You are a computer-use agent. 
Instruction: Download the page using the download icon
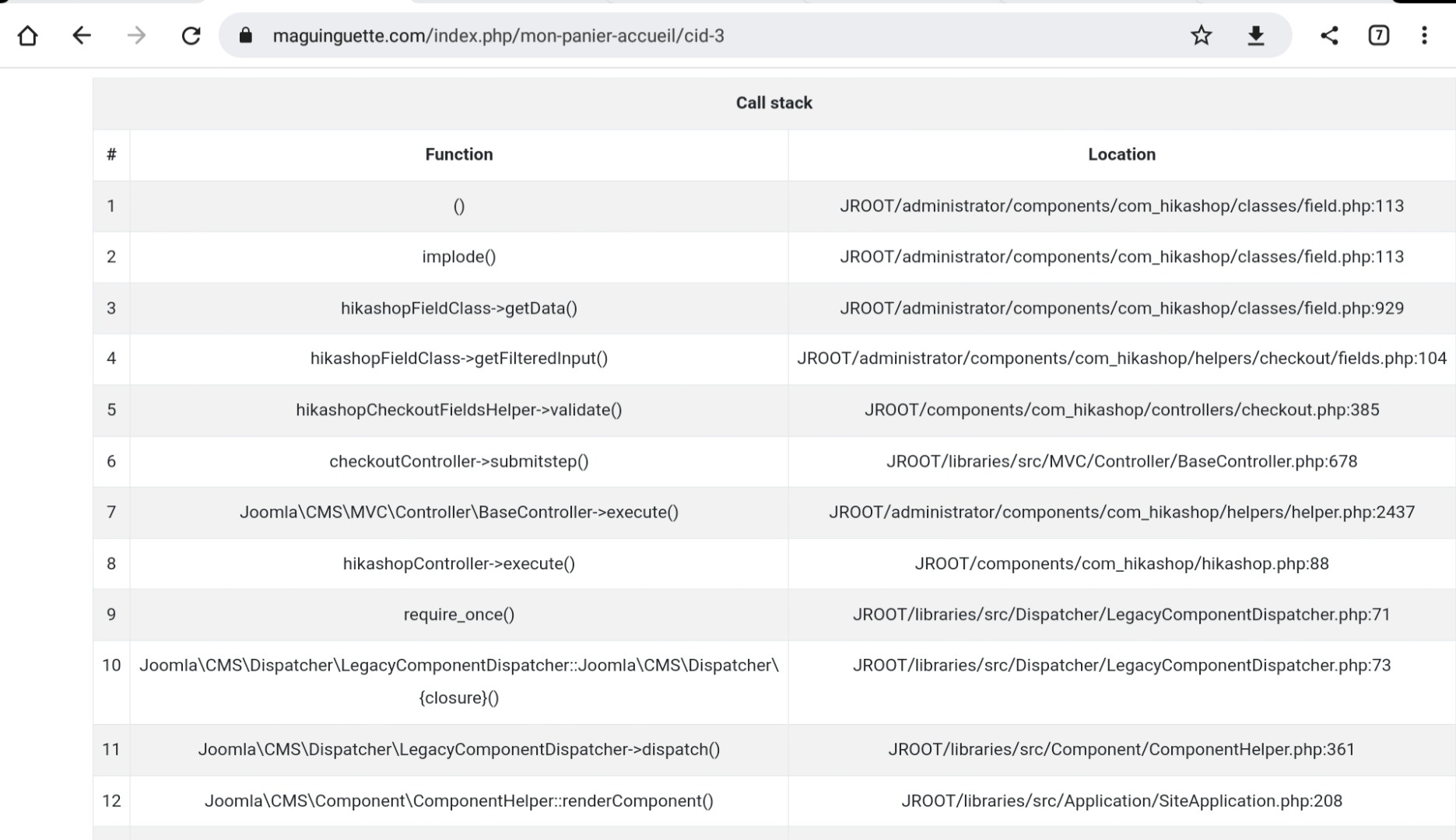[x=1255, y=36]
